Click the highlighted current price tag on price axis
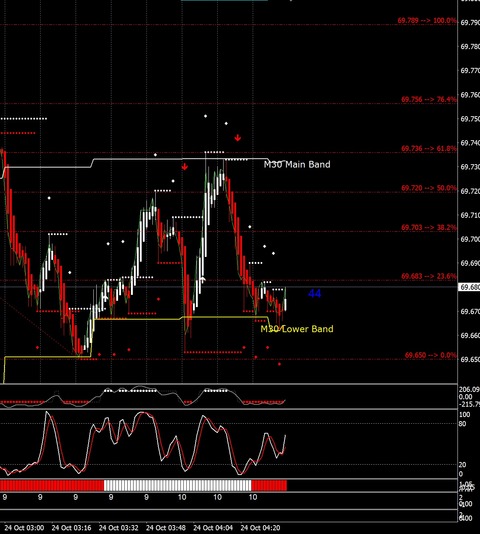 click(x=469, y=287)
